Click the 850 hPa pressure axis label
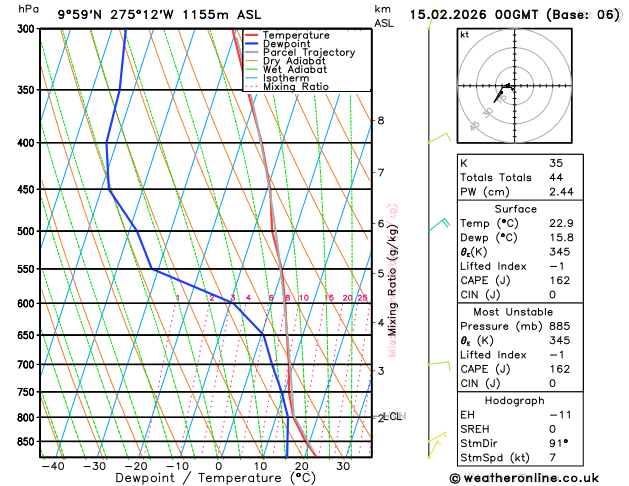Screen dimensions: 629x486 tap(28, 441)
